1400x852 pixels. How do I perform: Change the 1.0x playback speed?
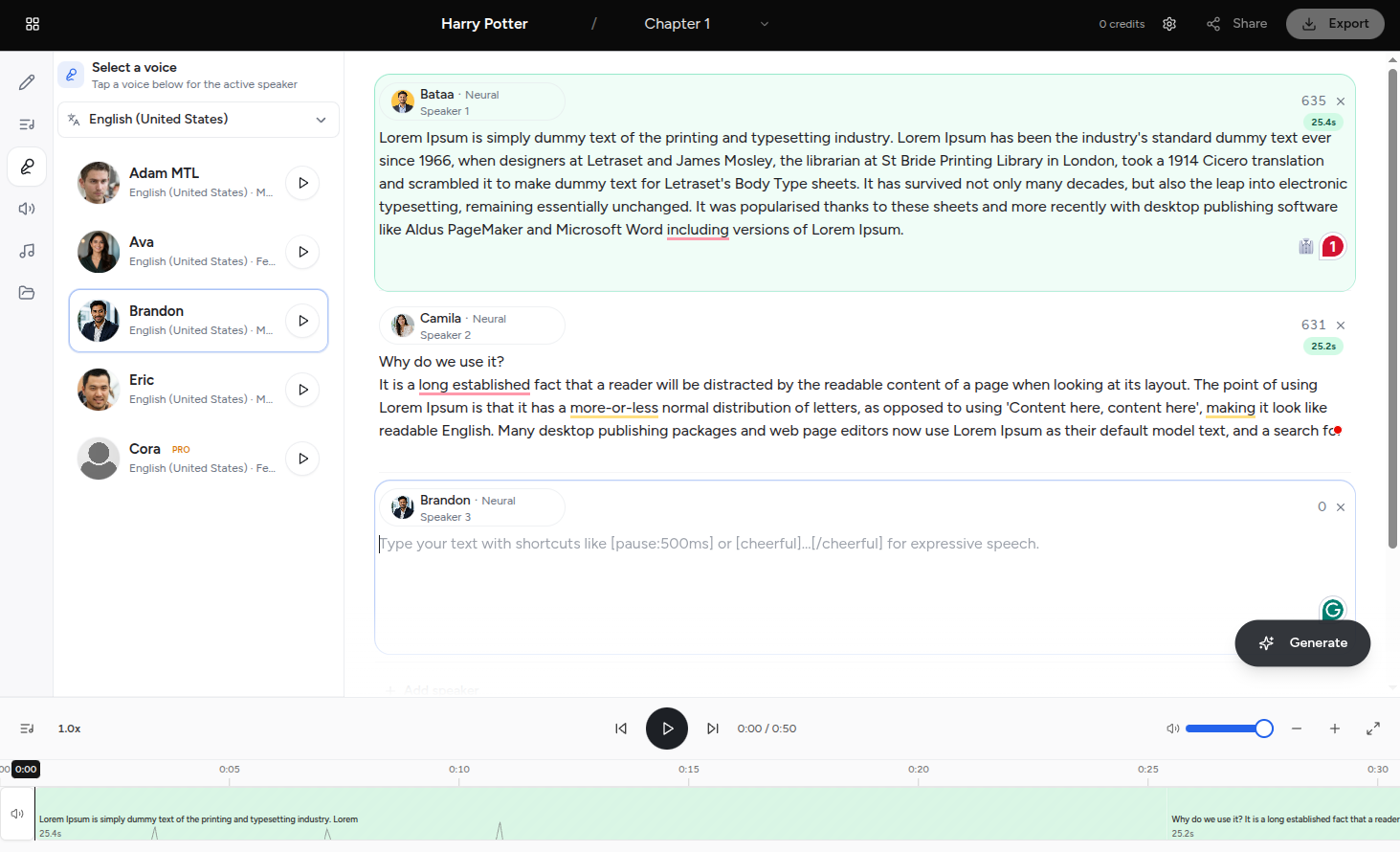pos(69,729)
